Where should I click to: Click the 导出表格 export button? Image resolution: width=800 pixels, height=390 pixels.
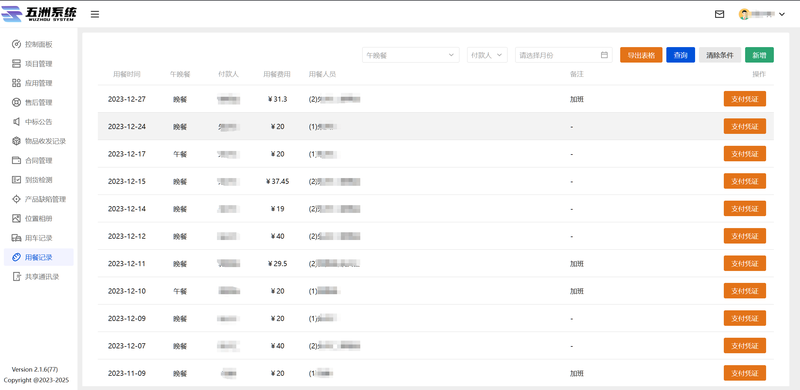click(641, 55)
